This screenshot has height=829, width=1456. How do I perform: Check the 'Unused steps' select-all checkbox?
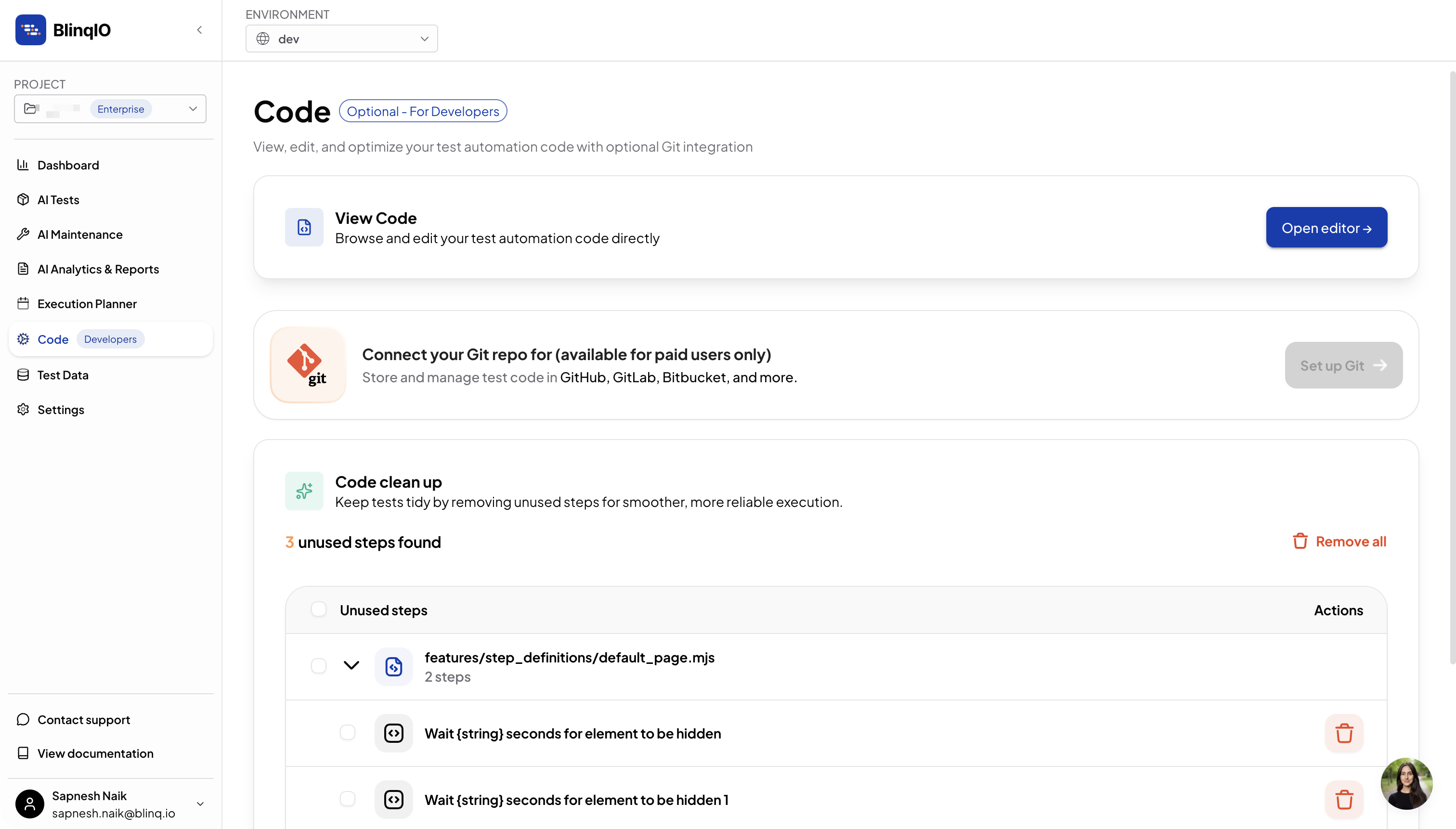click(x=319, y=609)
